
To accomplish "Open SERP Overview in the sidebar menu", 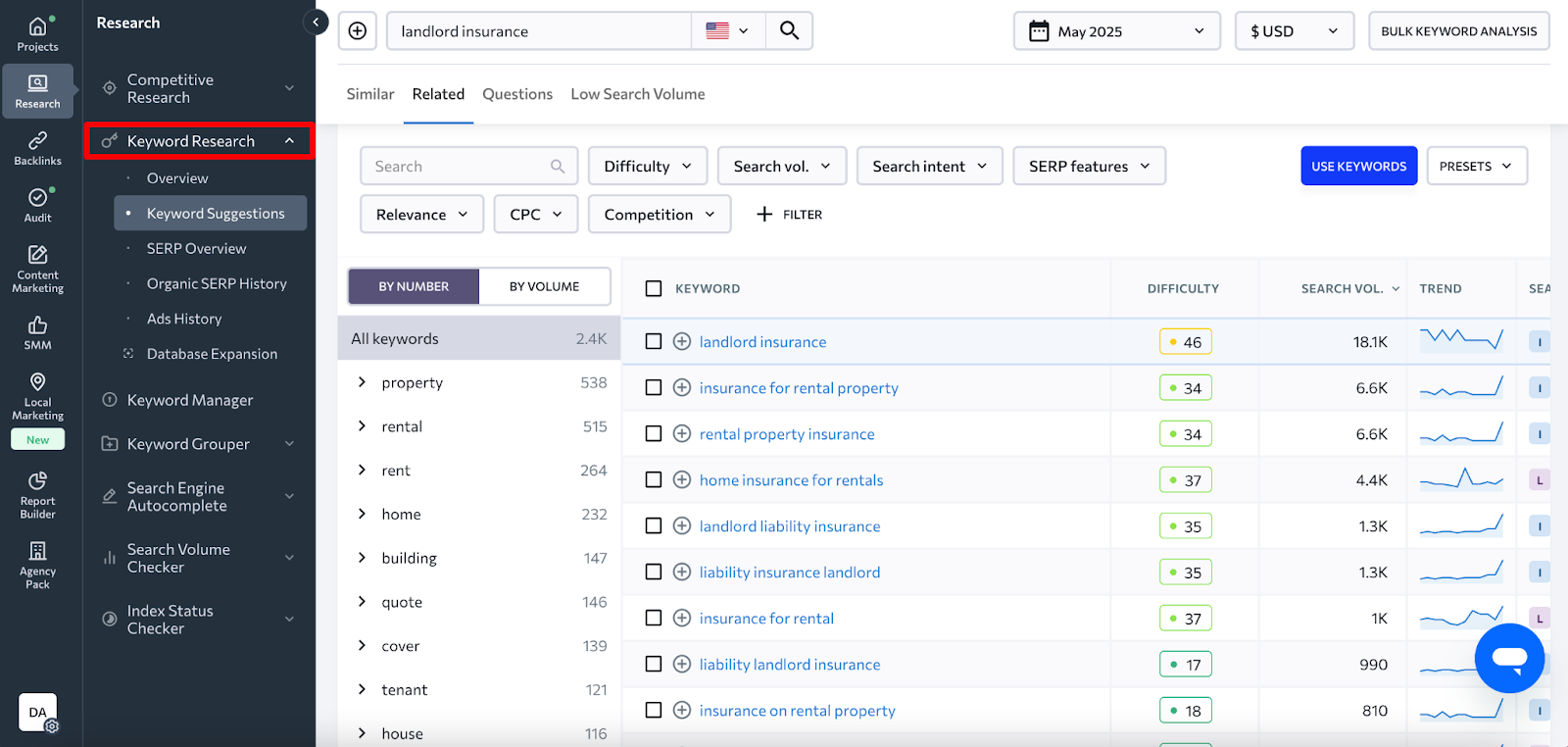I will [x=196, y=249].
